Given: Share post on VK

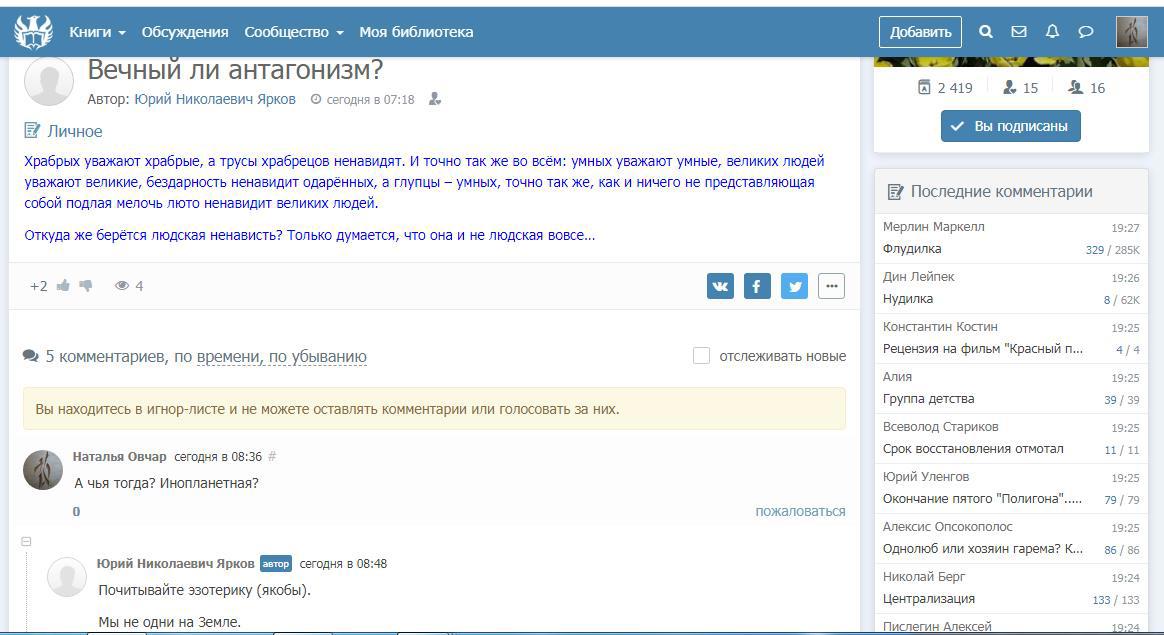Looking at the screenshot, I should [x=720, y=286].
